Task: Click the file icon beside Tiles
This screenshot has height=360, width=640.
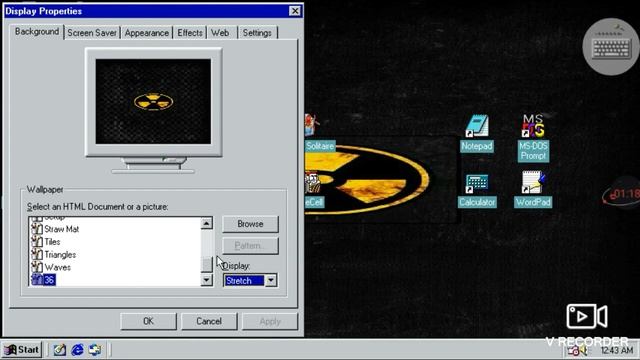Action: tap(37, 242)
